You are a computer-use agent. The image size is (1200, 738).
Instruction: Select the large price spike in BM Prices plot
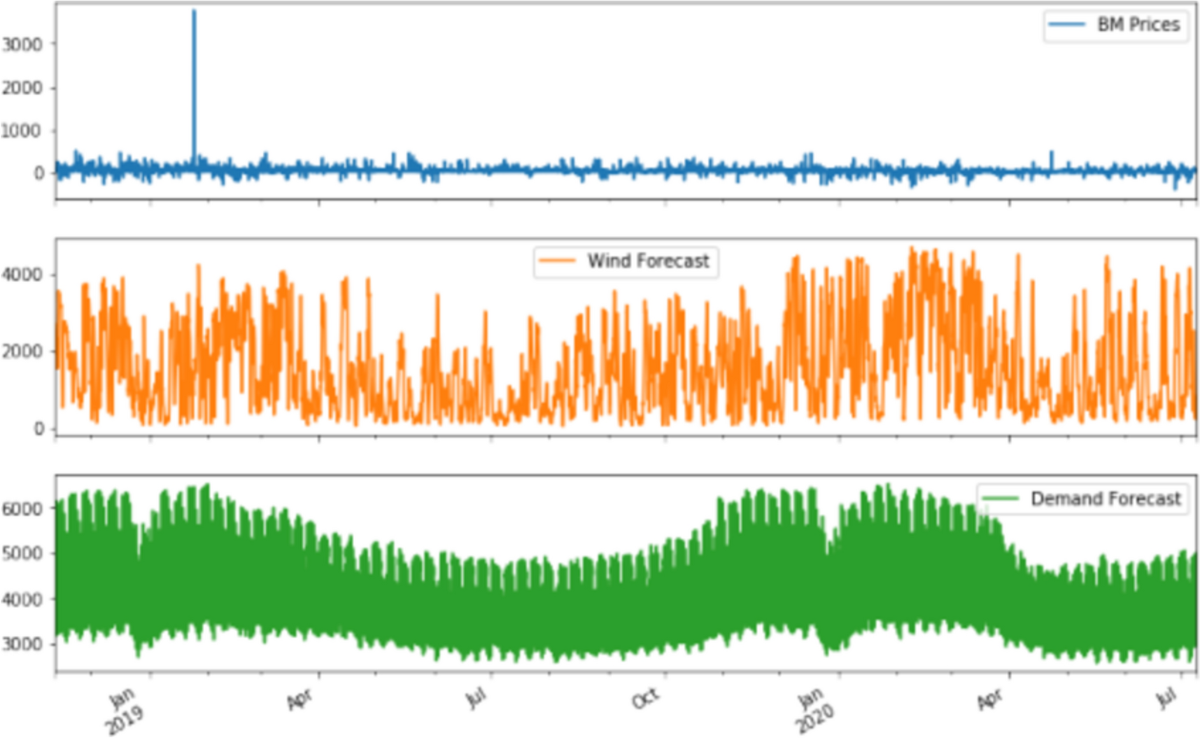tap(193, 60)
